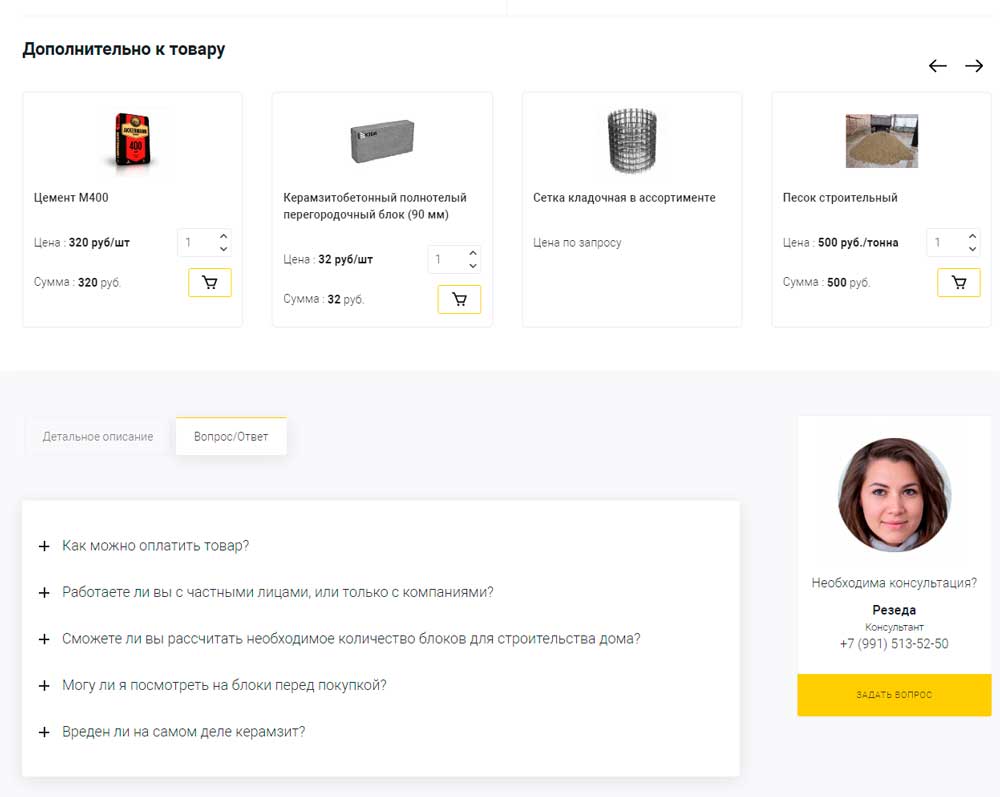
Task: Switch to Детальное описание tab
Action: (x=98, y=437)
